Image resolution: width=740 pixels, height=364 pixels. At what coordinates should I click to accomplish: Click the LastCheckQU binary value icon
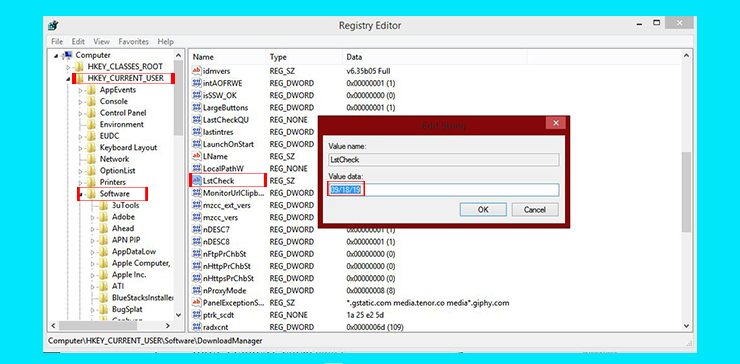pos(197,120)
